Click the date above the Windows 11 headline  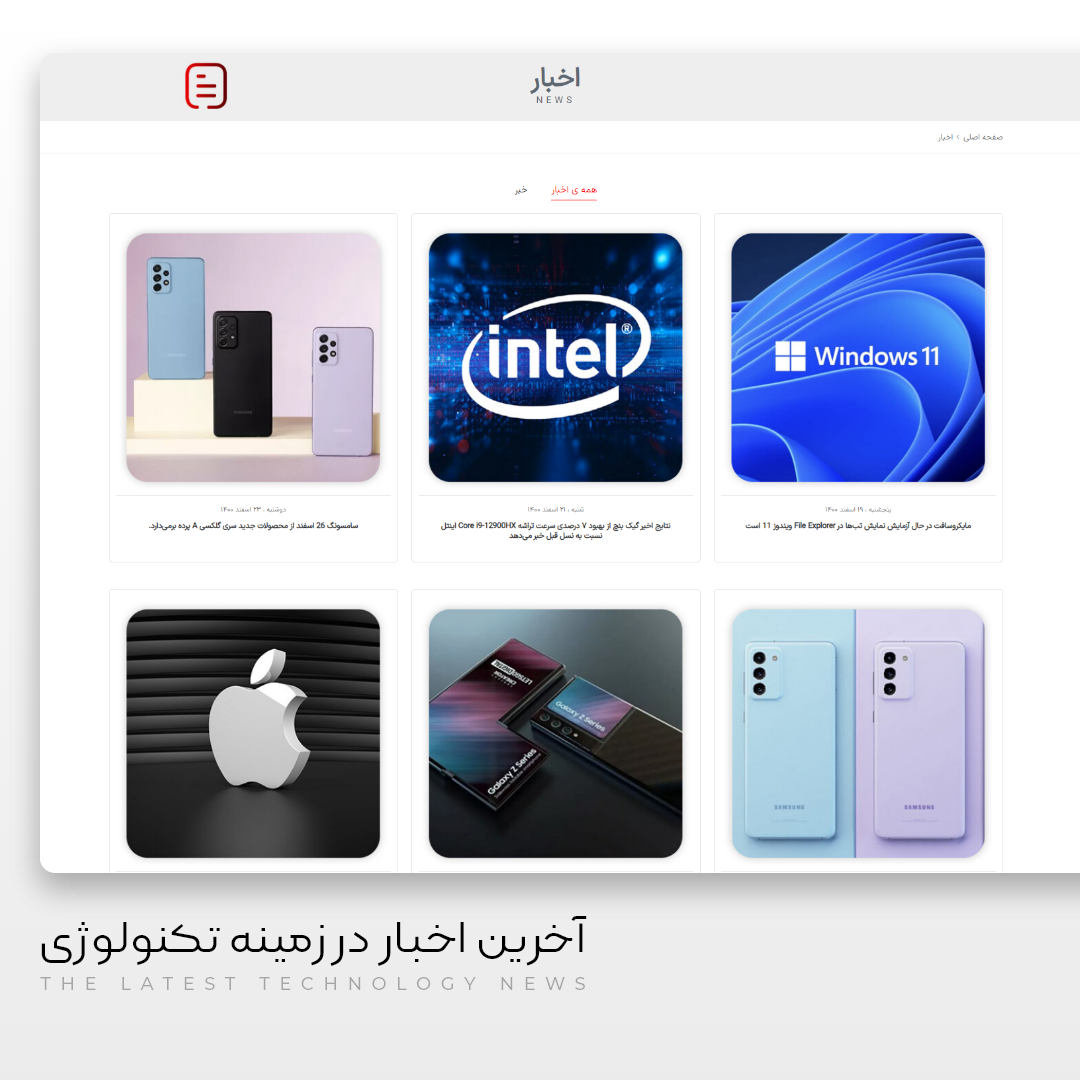tap(858, 510)
